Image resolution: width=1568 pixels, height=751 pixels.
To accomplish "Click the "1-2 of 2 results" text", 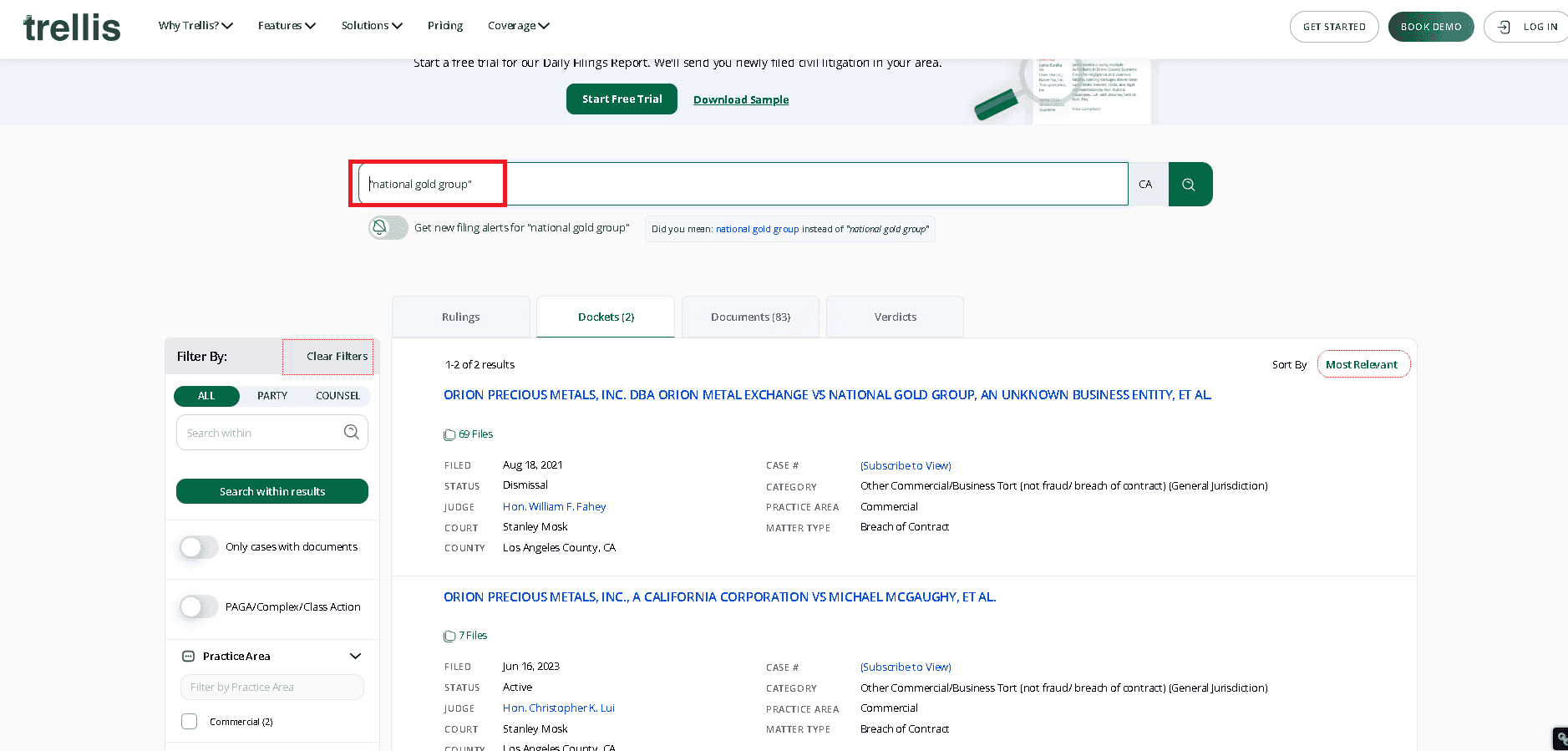I will (480, 365).
